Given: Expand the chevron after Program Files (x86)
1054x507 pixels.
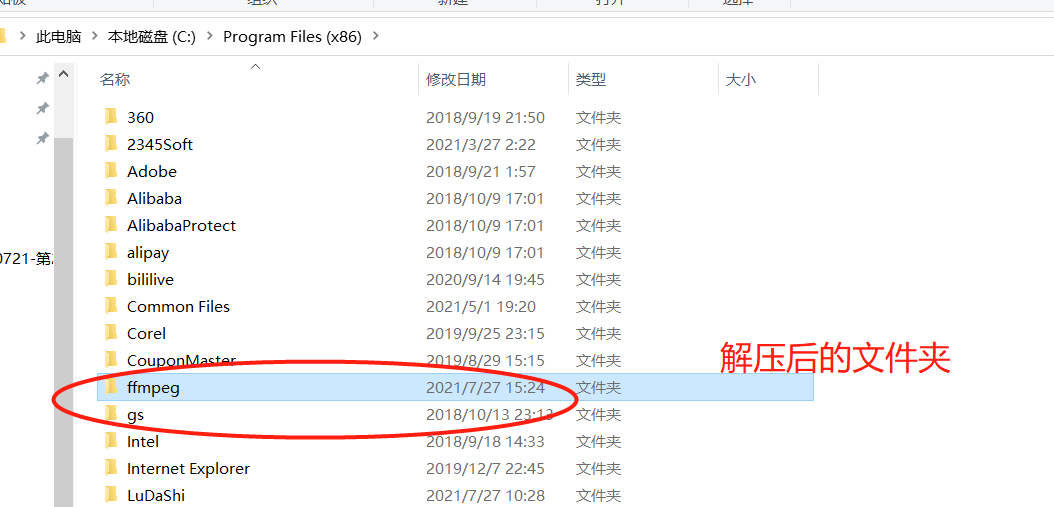Looking at the screenshot, I should click(375, 36).
